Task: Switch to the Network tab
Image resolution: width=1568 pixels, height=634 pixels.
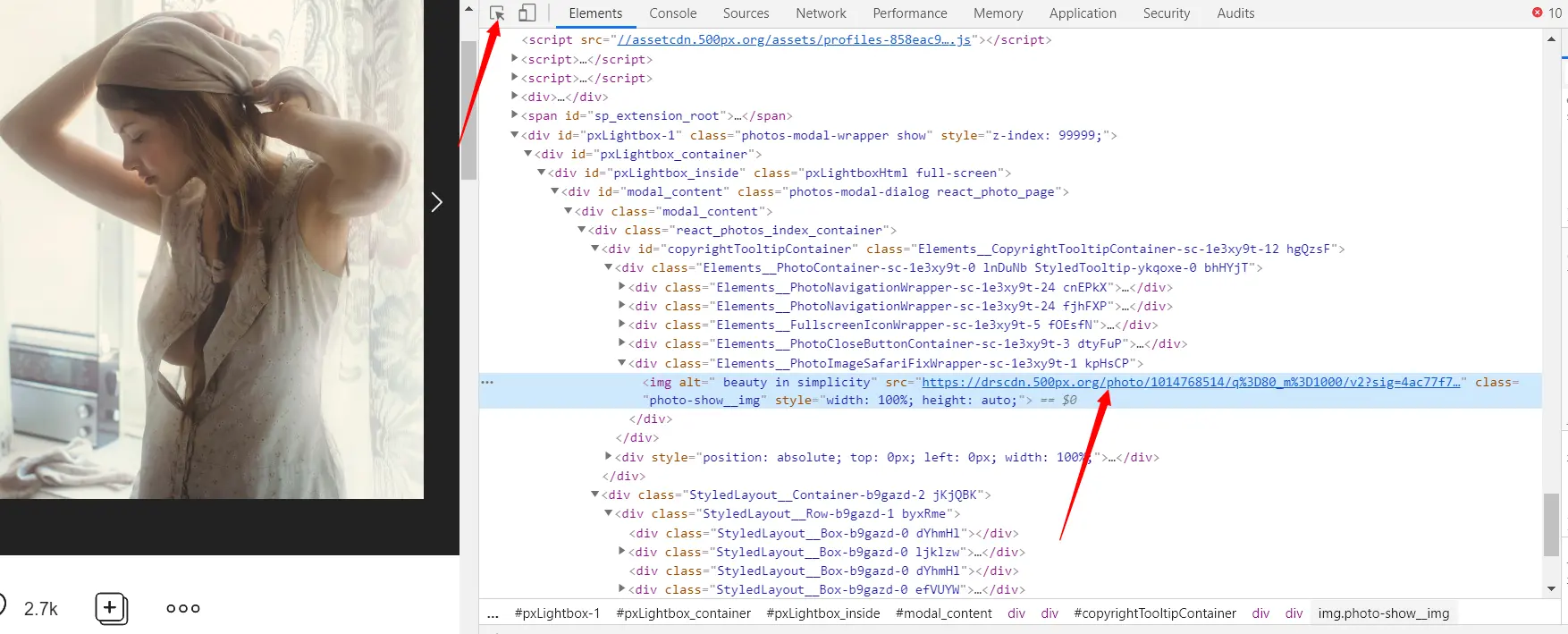Action: (821, 13)
